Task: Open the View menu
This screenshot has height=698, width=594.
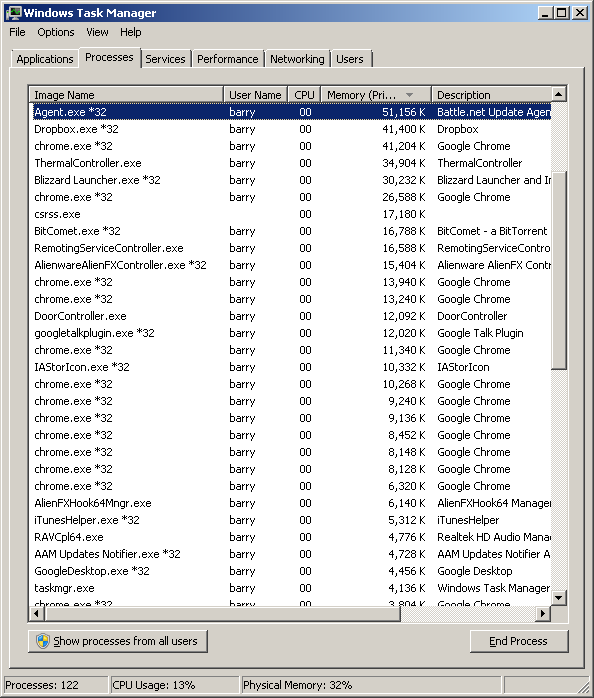Action: (97, 32)
